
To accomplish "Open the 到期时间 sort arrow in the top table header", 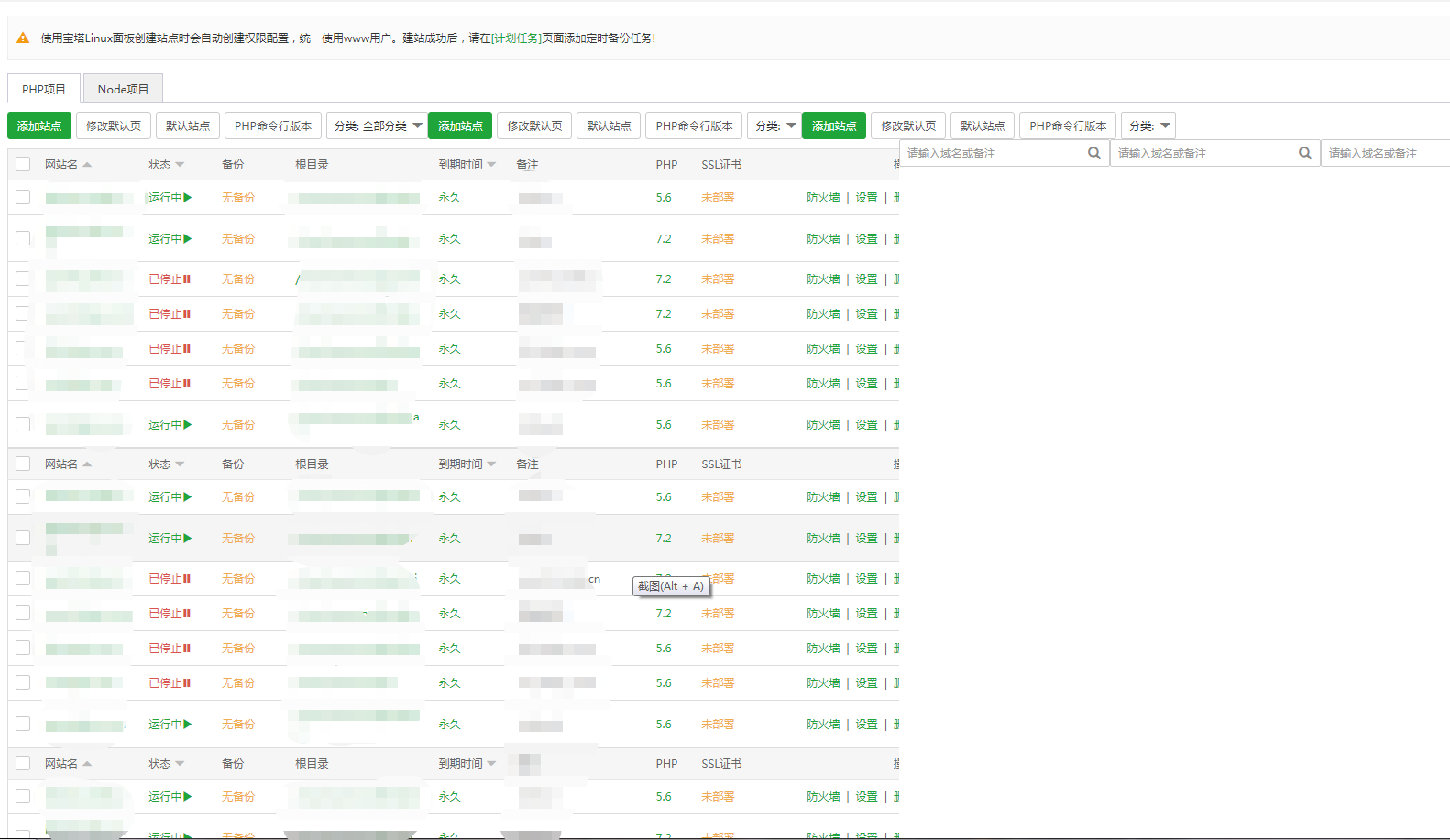I will (x=491, y=165).
